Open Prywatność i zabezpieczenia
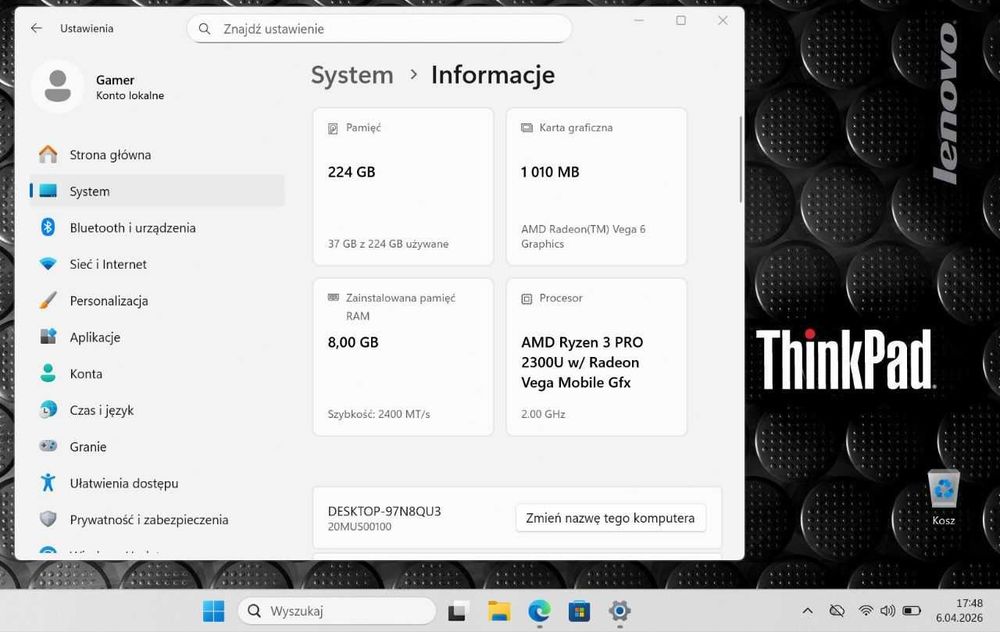This screenshot has height=632, width=1000. pos(157,519)
